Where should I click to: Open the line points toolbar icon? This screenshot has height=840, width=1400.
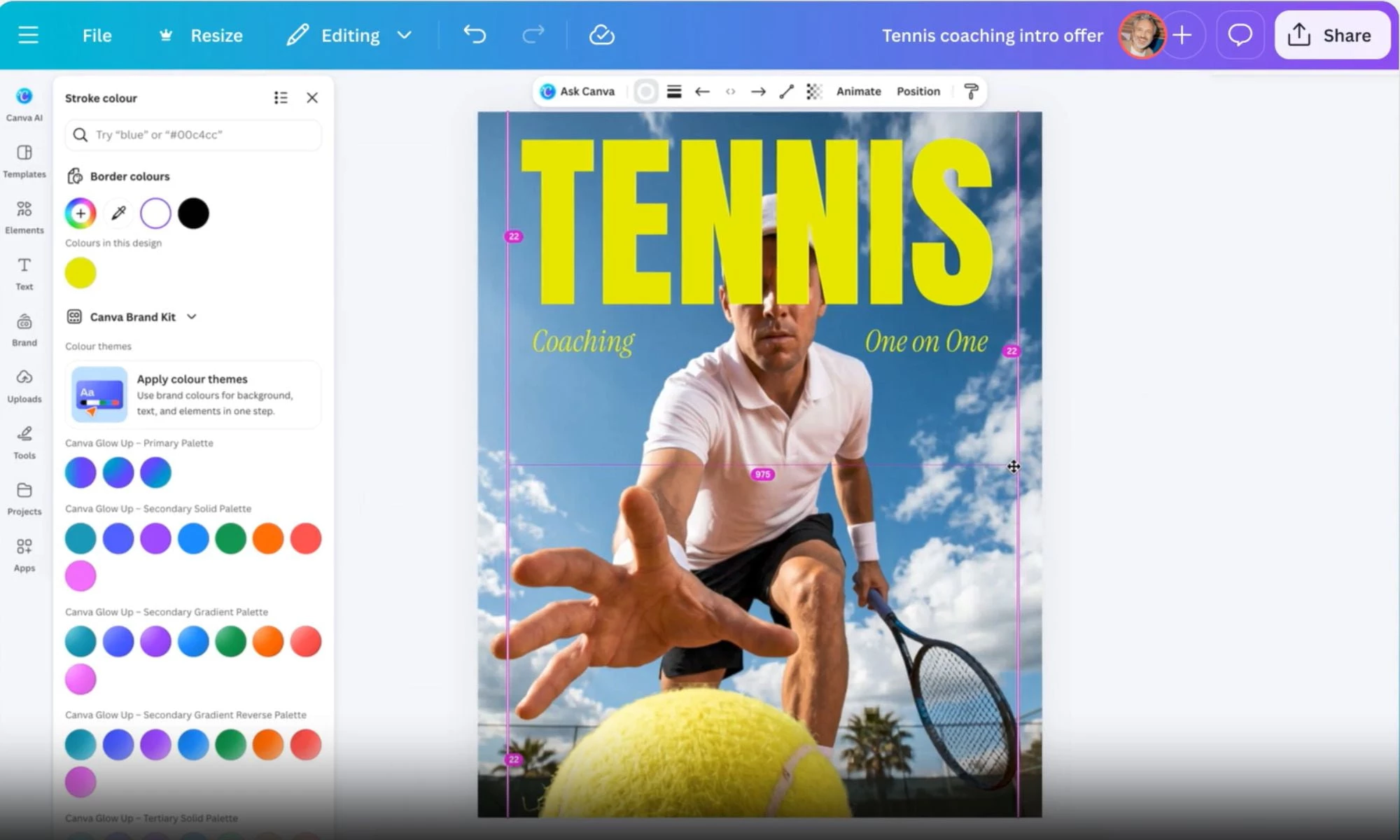point(730,92)
